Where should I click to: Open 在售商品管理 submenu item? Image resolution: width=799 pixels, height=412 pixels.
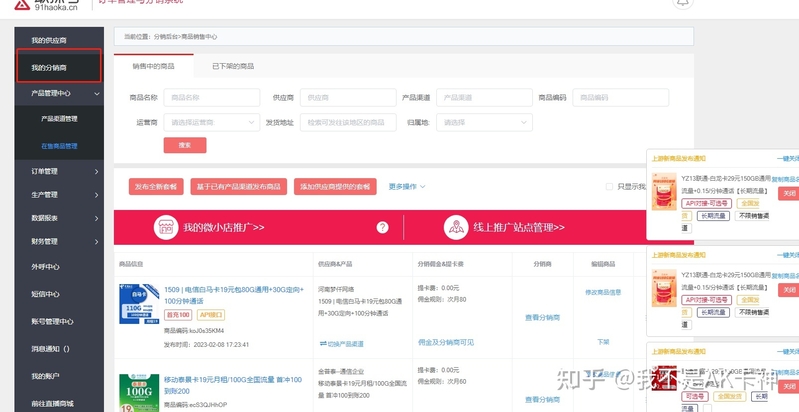59,146
